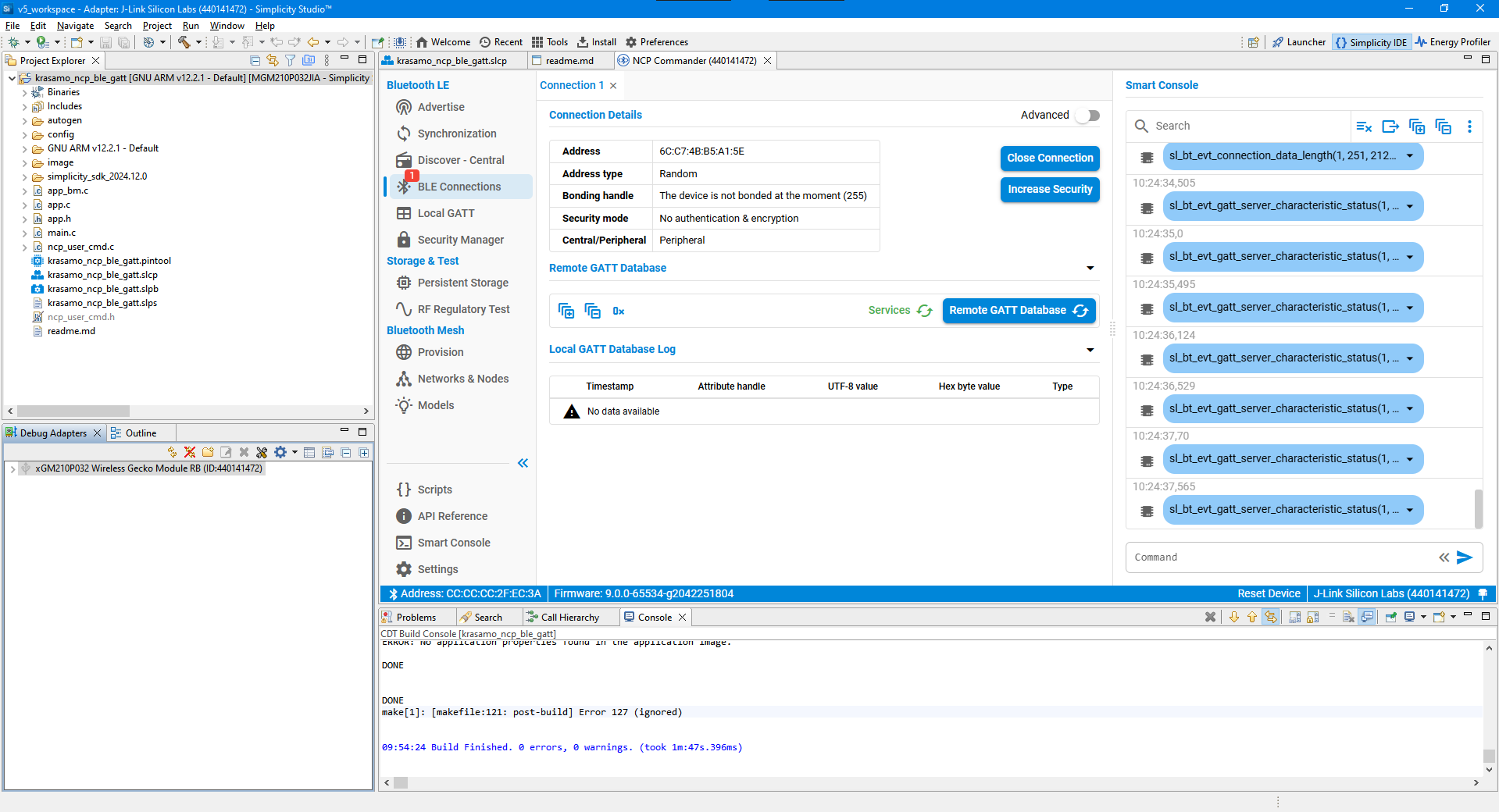Image resolution: width=1499 pixels, height=812 pixels.
Task: Open Mesh Models section
Action: tap(435, 405)
